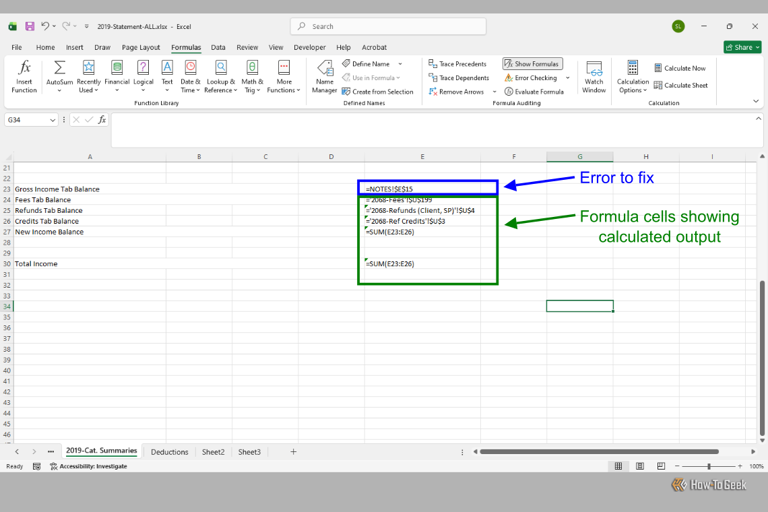Click Trace Dependents
Image resolution: width=768 pixels, height=512 pixels.
458,77
